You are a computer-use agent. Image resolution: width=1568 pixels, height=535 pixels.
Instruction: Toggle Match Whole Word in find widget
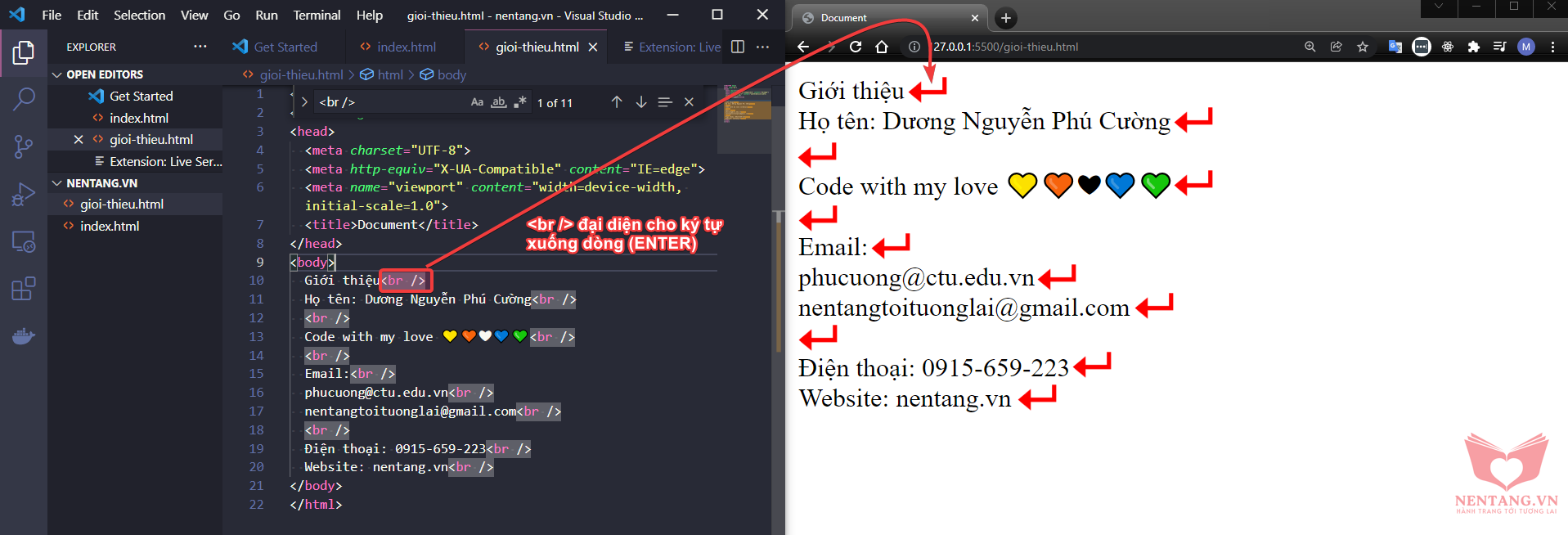(498, 102)
